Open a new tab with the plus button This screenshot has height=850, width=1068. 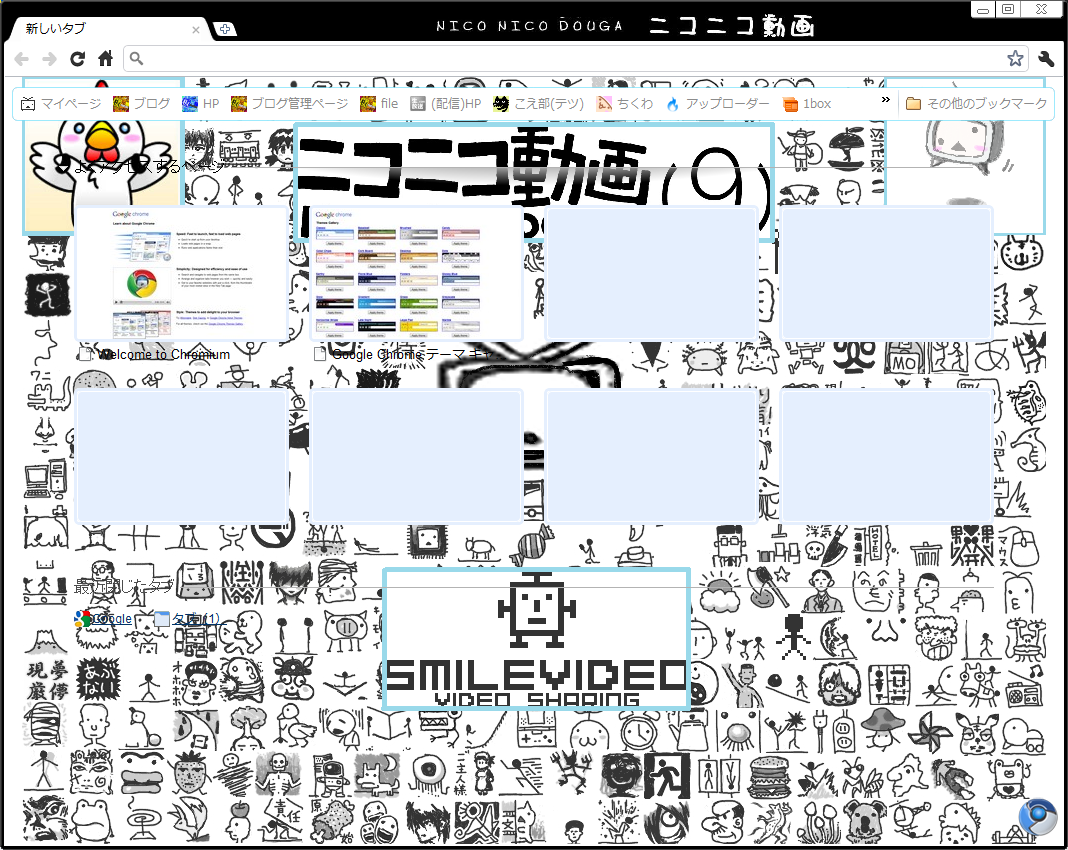224,29
